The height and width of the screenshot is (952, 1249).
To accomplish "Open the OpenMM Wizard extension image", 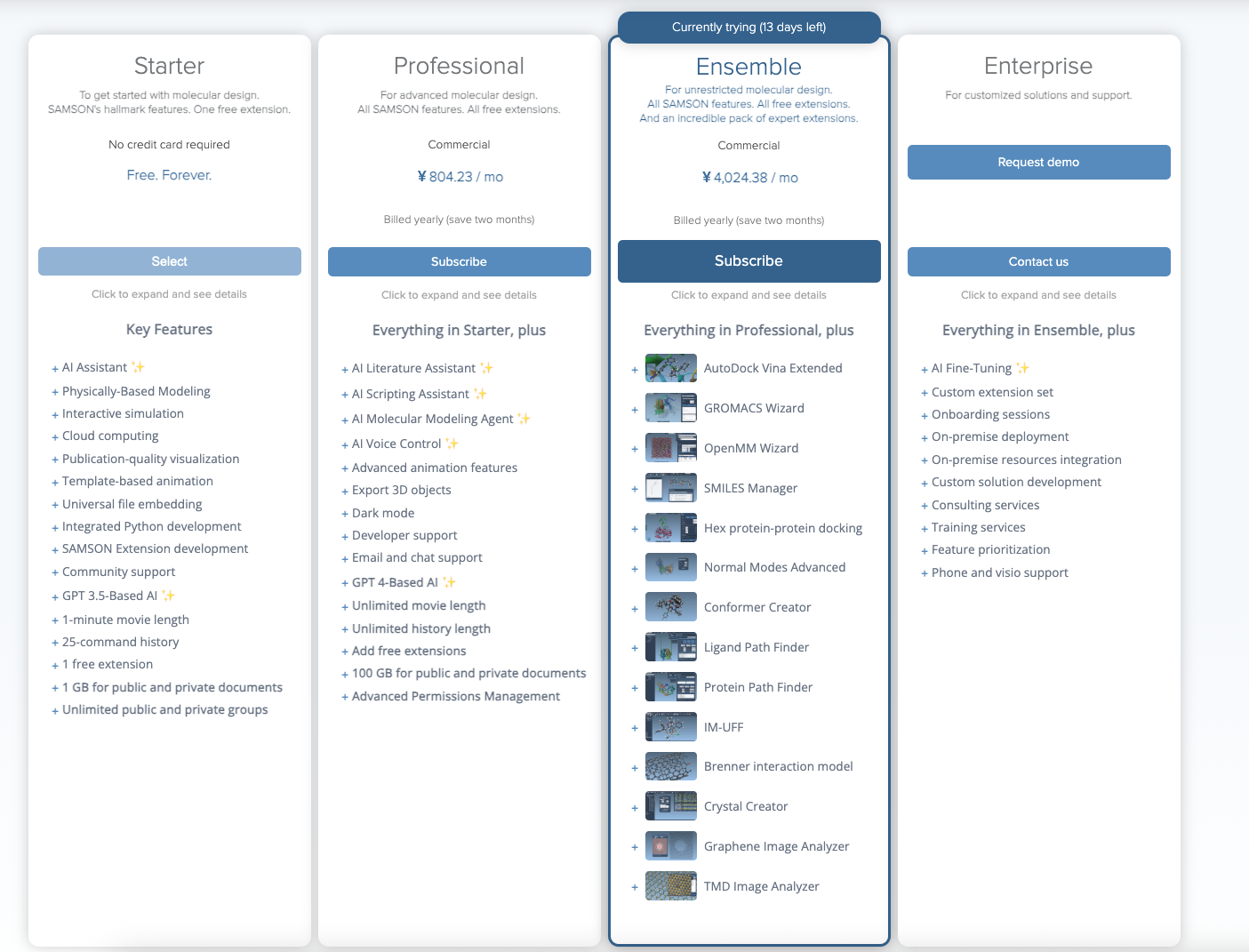I will (670, 448).
